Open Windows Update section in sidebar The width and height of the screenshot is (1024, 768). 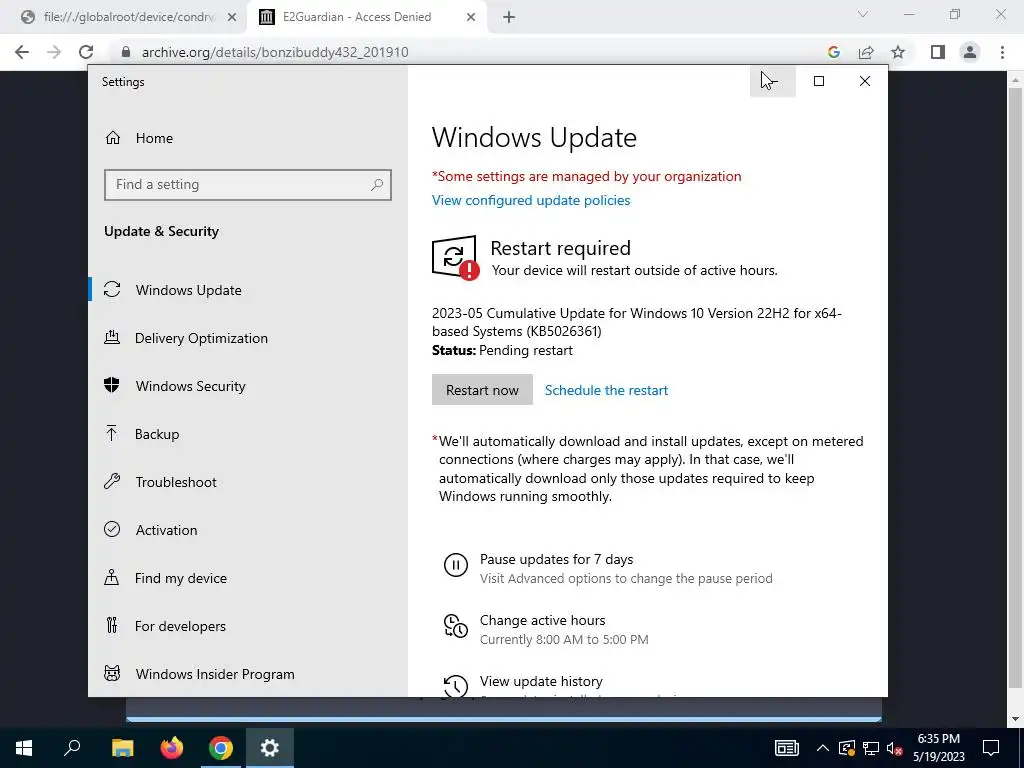tap(248, 290)
